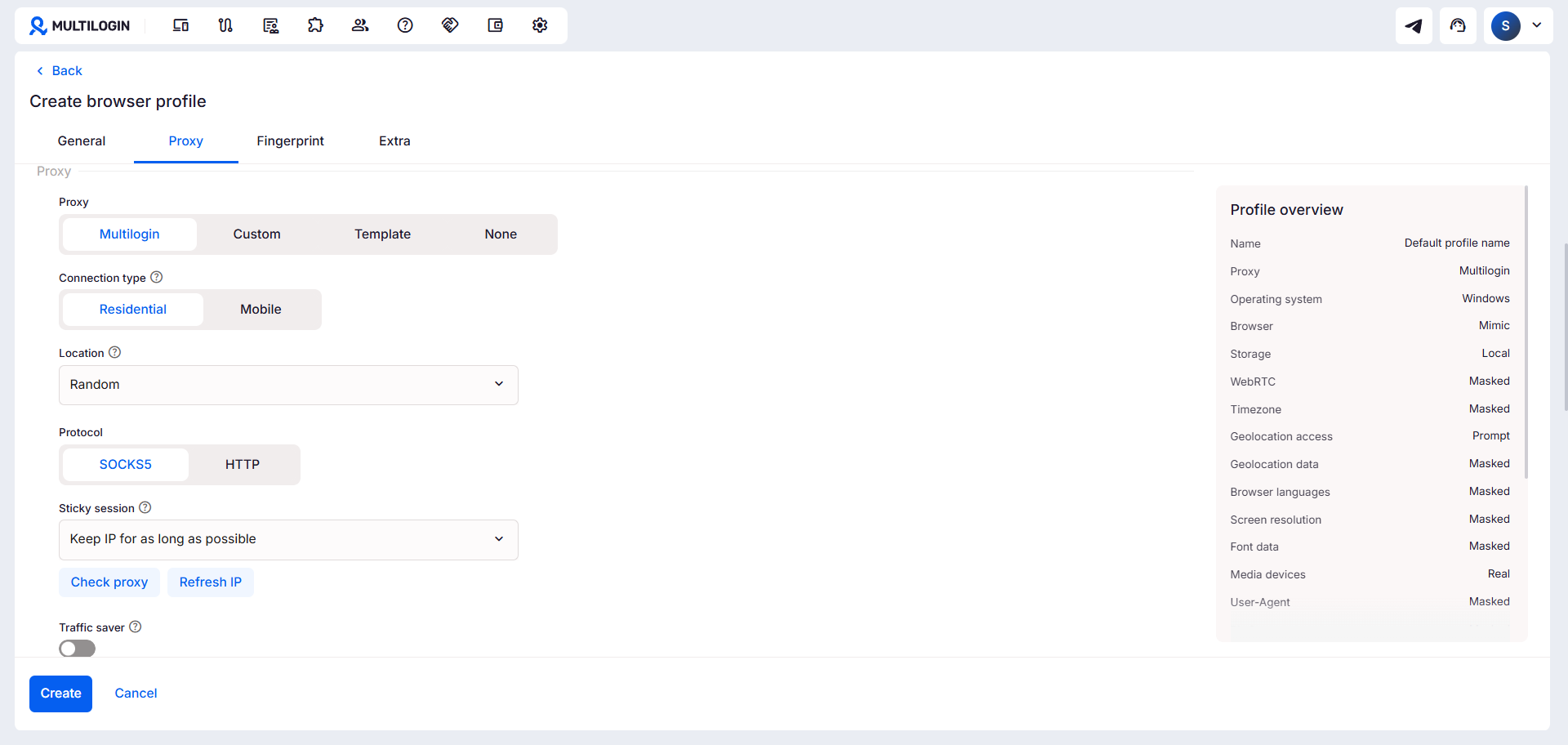Open support headset icon

1458,26
